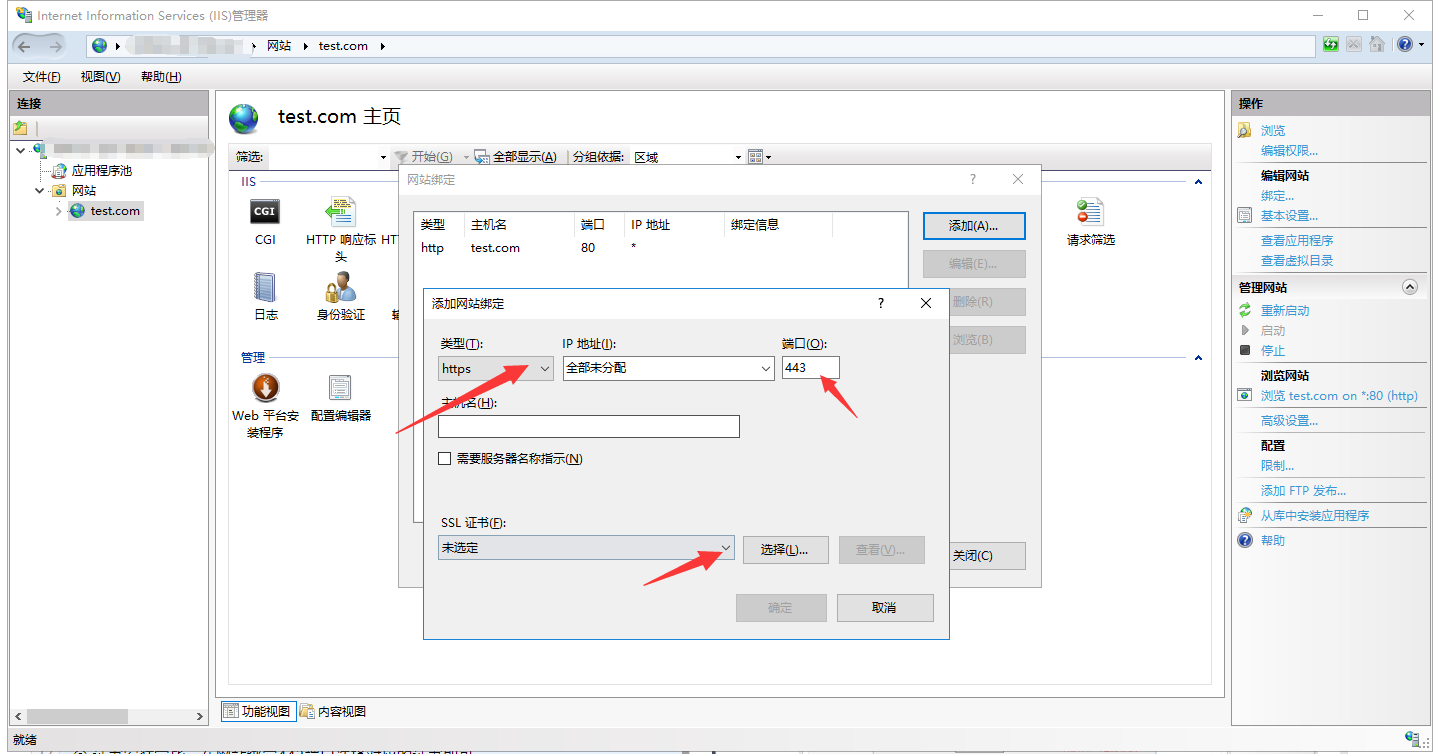Screen dimensions: 1440x754
Task: Open the 文件(F) menu
Action: coord(41,77)
